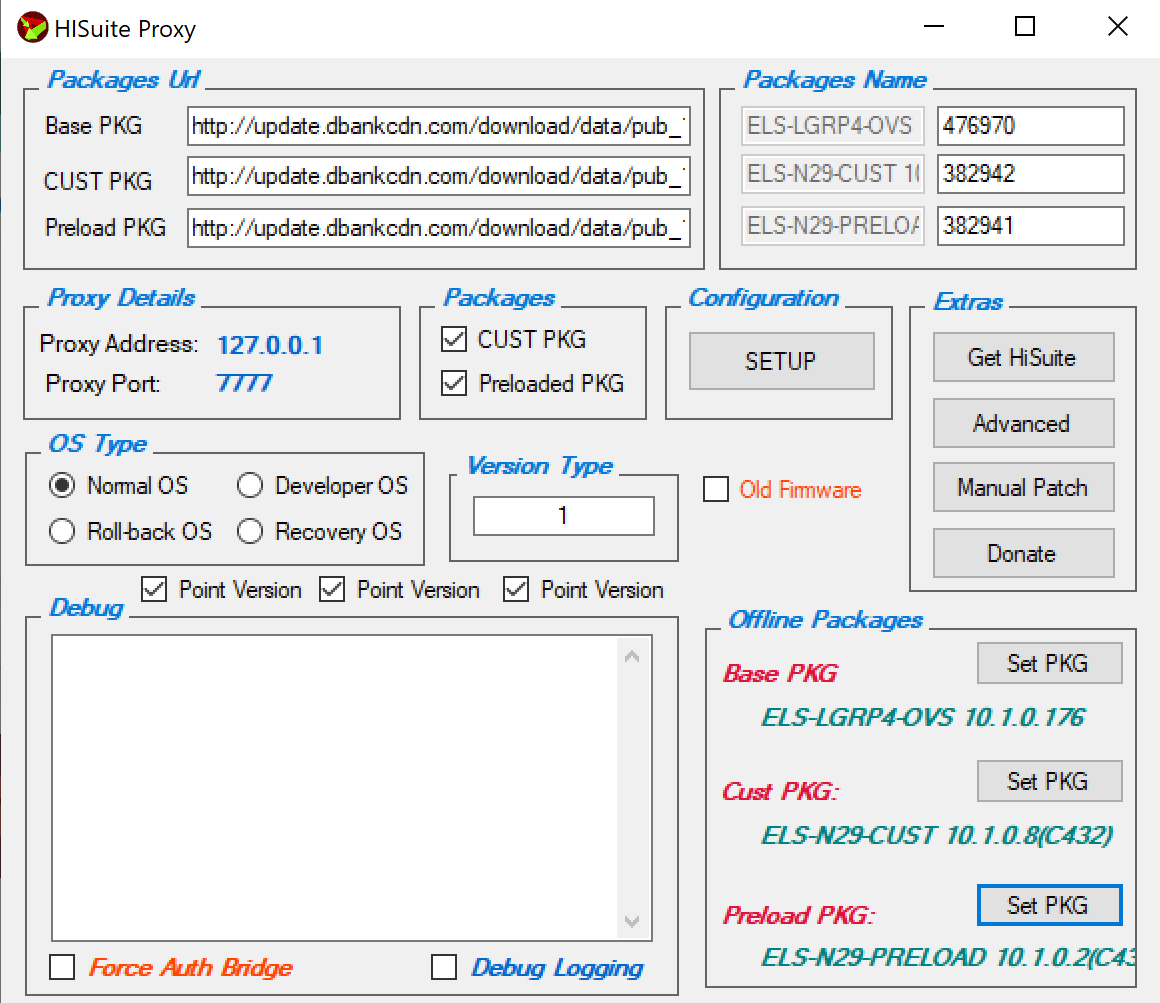Screen dimensions: 1160x1003
Task: Click the Manual Patch button
Action: click(1023, 487)
